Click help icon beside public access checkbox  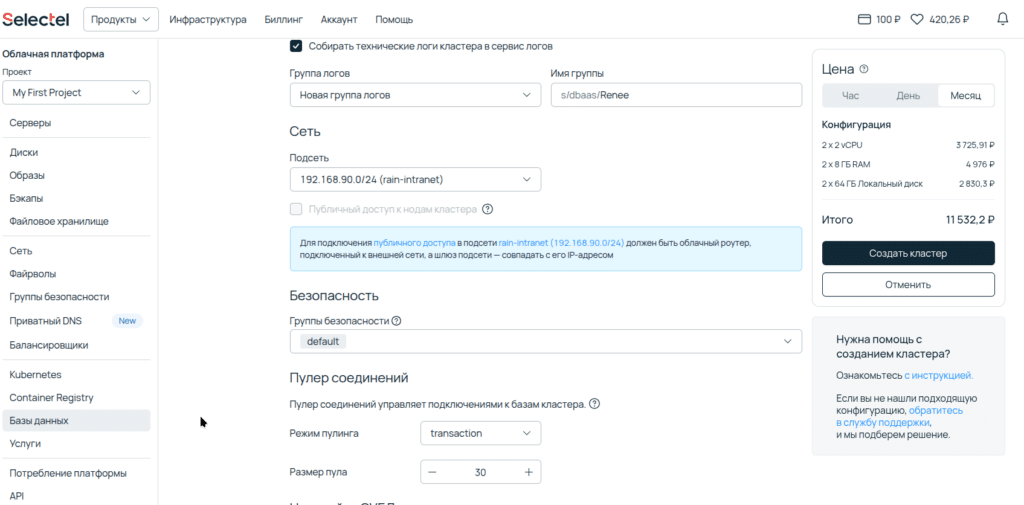click(x=488, y=209)
